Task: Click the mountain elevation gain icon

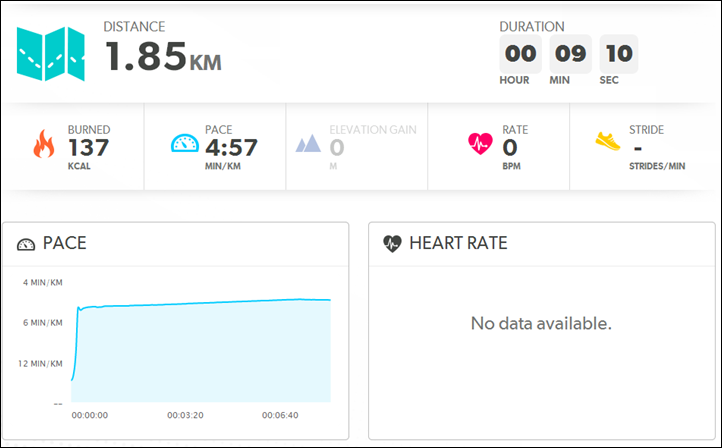Action: point(308,143)
